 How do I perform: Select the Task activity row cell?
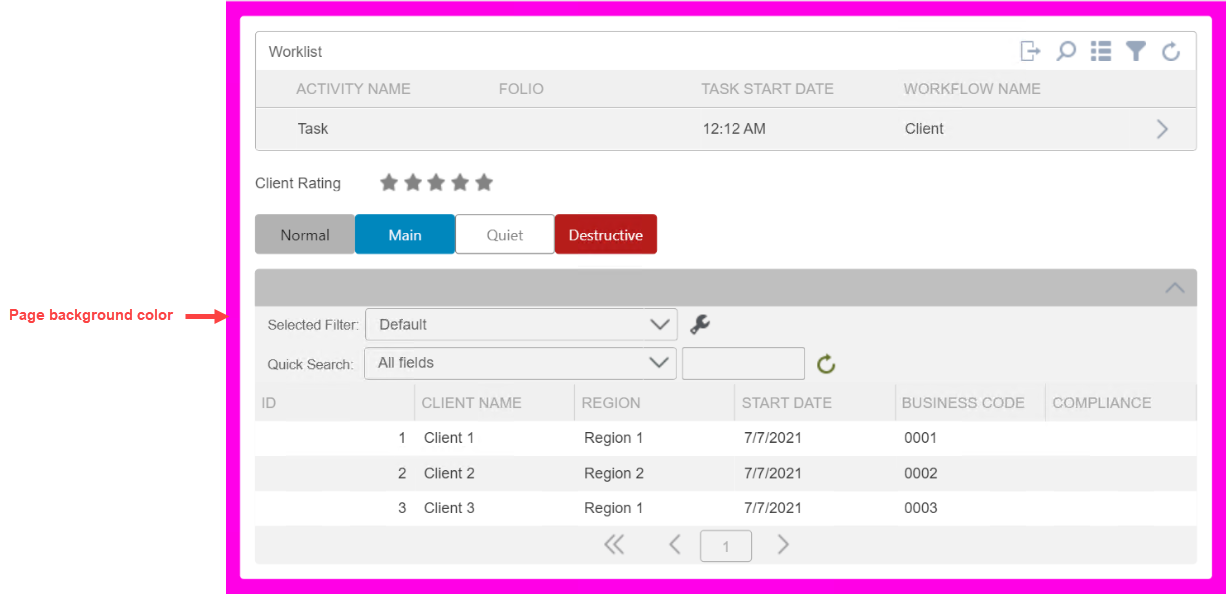click(313, 128)
